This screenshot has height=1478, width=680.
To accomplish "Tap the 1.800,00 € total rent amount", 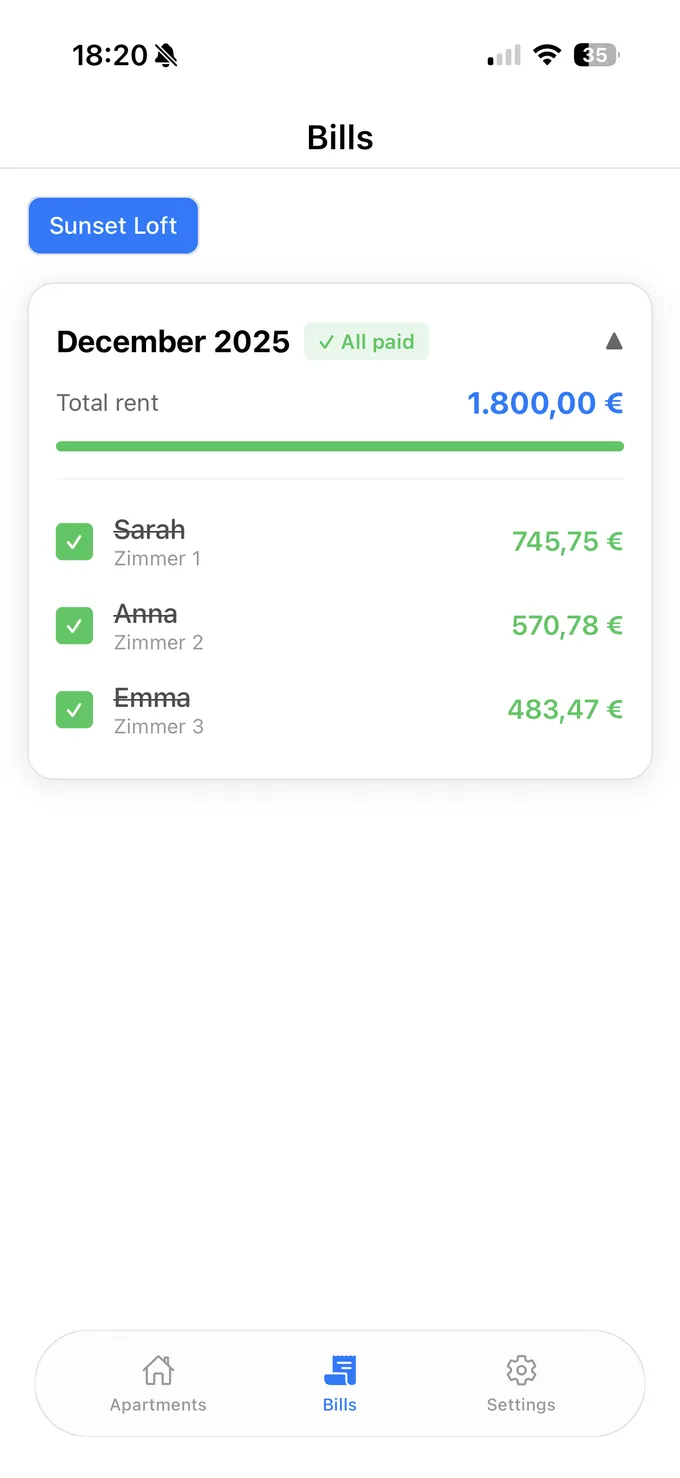I will point(545,402).
